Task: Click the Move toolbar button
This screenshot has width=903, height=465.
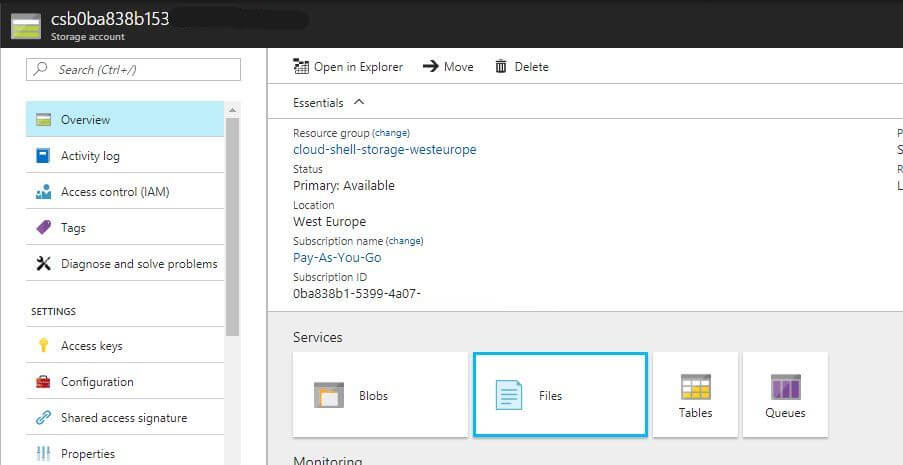Action: [448, 67]
